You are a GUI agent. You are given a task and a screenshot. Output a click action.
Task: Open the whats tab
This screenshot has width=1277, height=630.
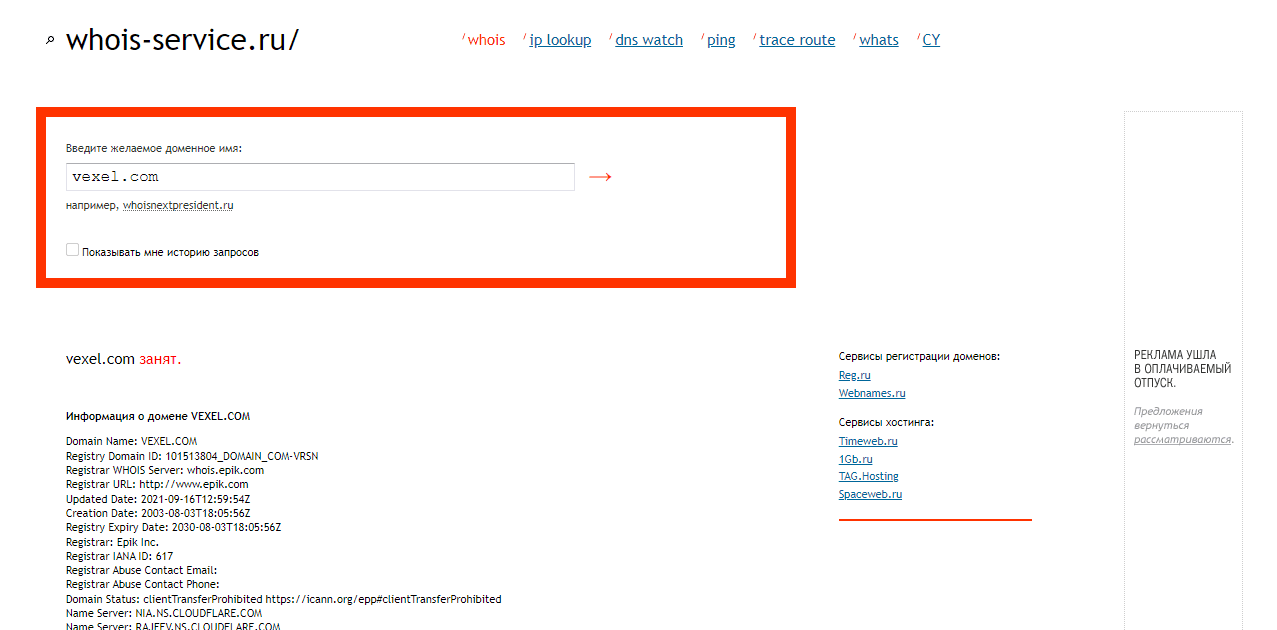tap(878, 40)
